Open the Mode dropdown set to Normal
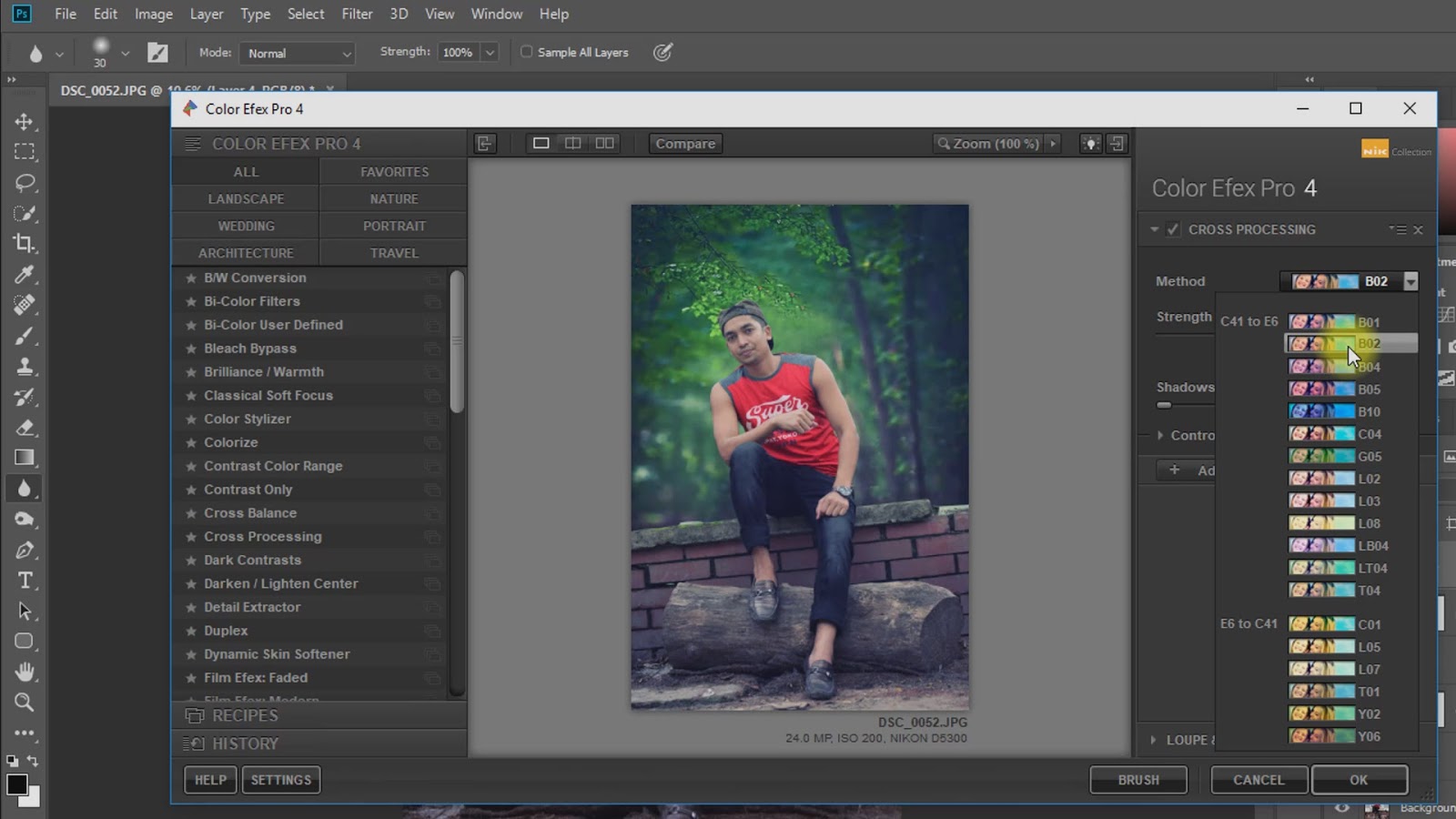Screen dimensions: 1456x819 (x=297, y=53)
